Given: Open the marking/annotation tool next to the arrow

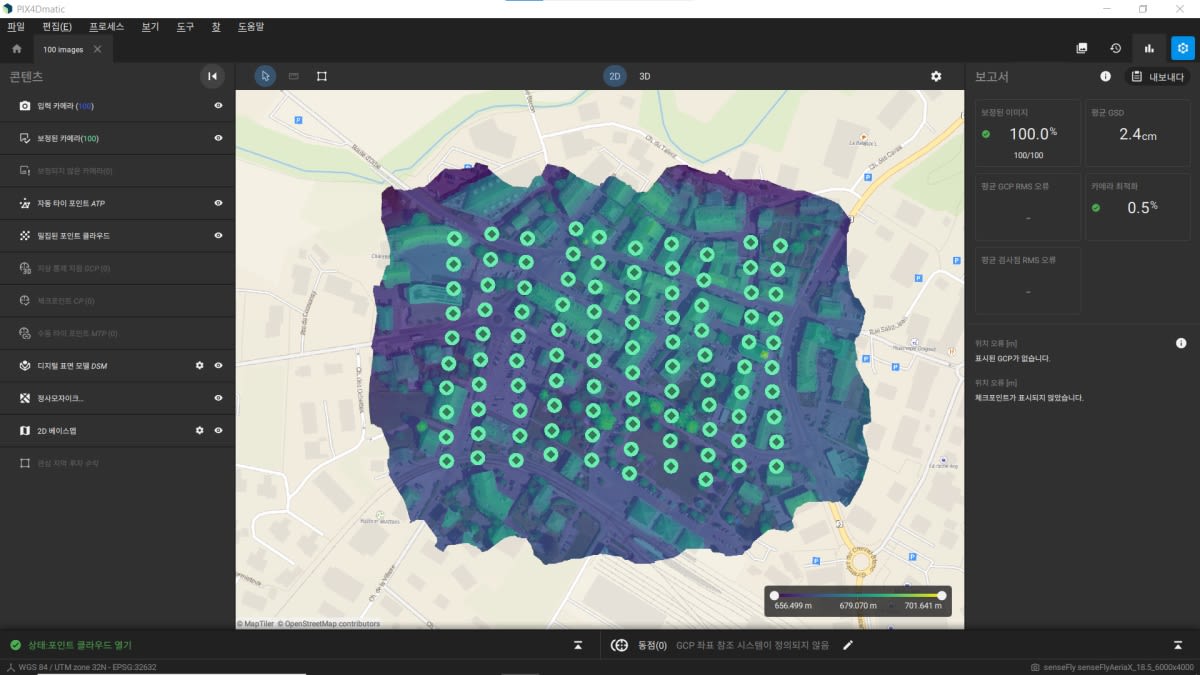Looking at the screenshot, I should coord(293,75).
